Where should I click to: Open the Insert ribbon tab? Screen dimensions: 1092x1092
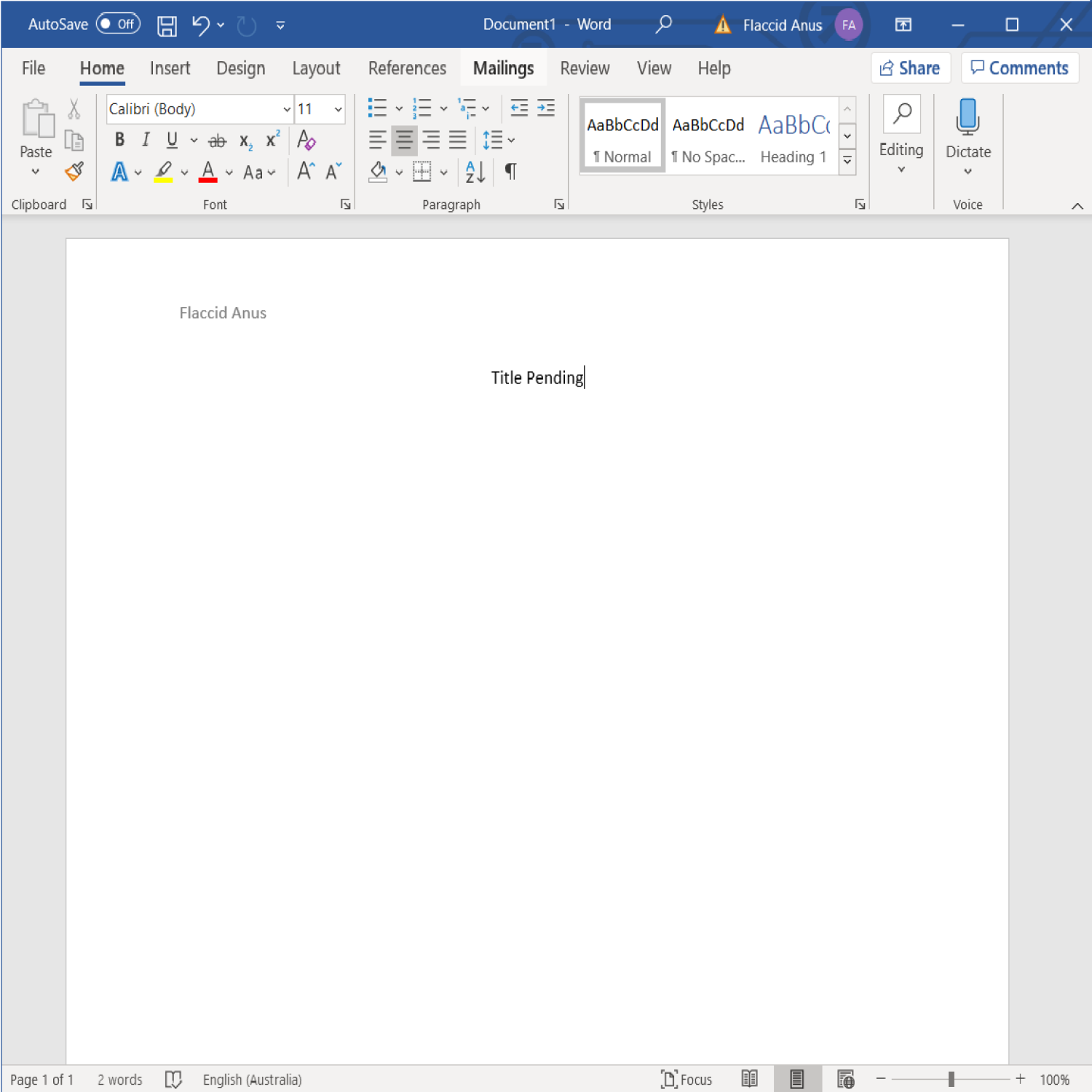tap(170, 68)
